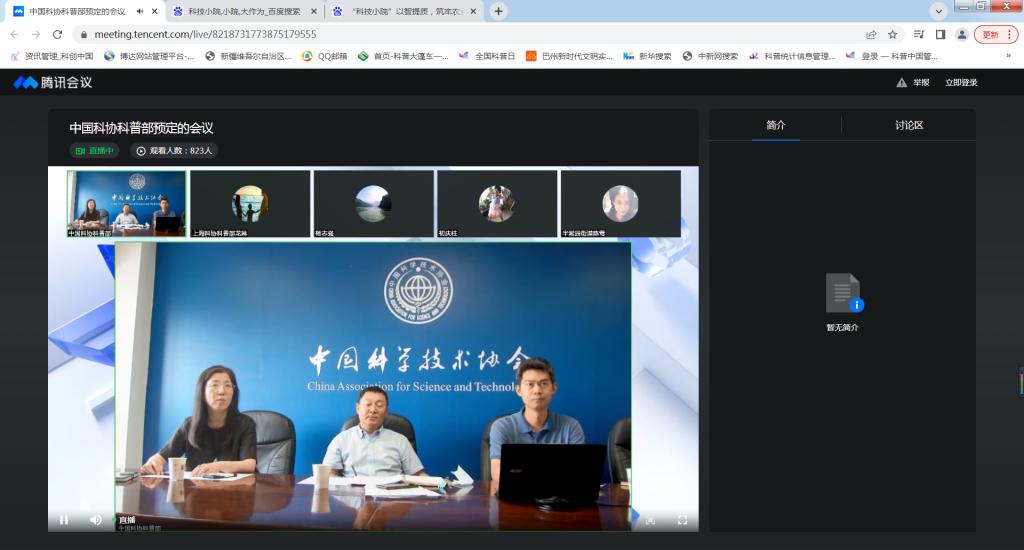The height and width of the screenshot is (550, 1024).
Task: Open the 科普统计信息管理 bookmark
Action: click(792, 56)
